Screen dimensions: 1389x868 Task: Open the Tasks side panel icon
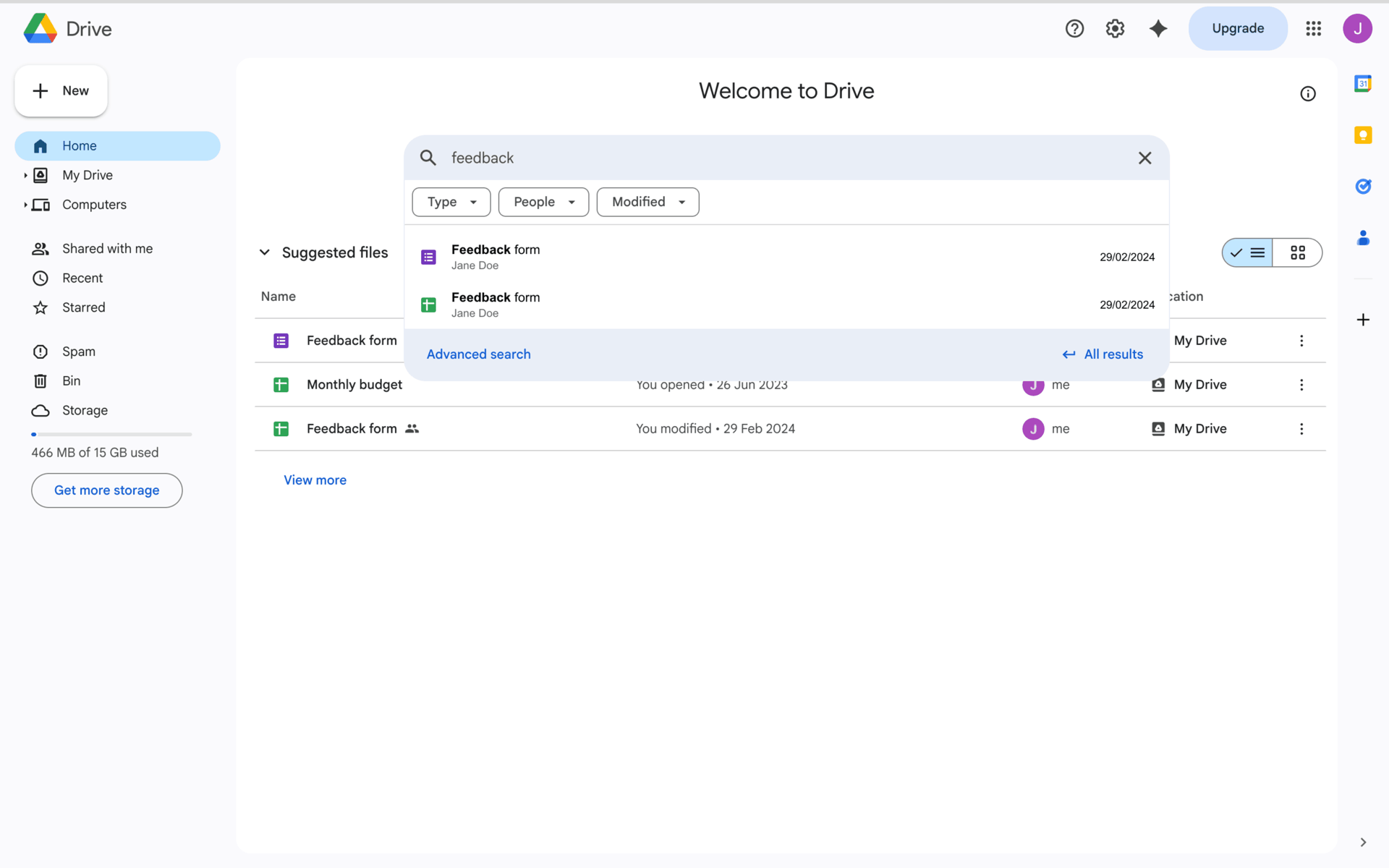1363,187
